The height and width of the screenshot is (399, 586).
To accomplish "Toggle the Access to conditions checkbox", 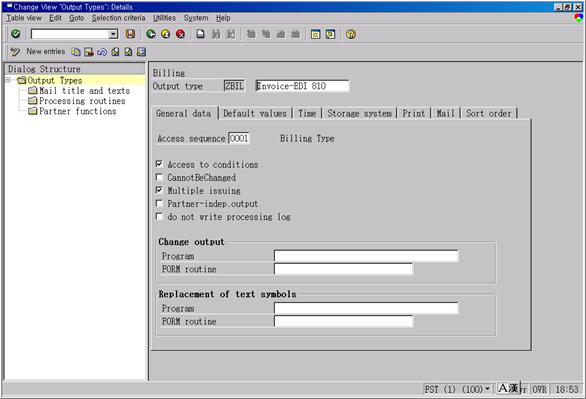I will (x=159, y=164).
